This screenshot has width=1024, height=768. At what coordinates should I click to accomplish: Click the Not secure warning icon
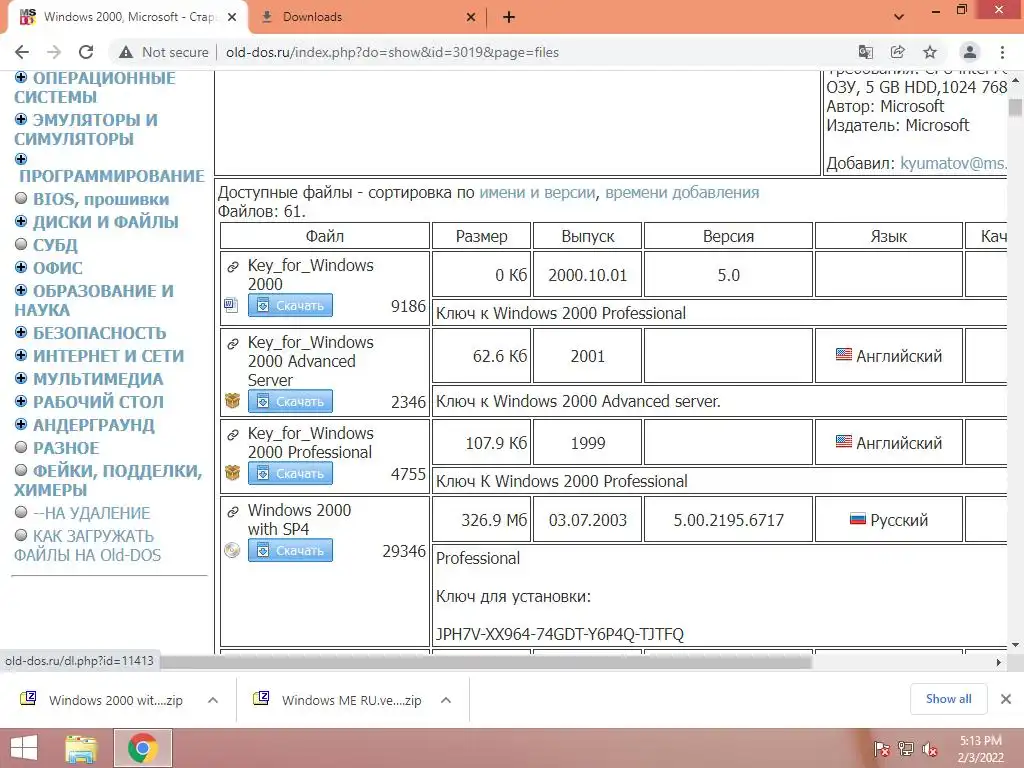[x=126, y=52]
